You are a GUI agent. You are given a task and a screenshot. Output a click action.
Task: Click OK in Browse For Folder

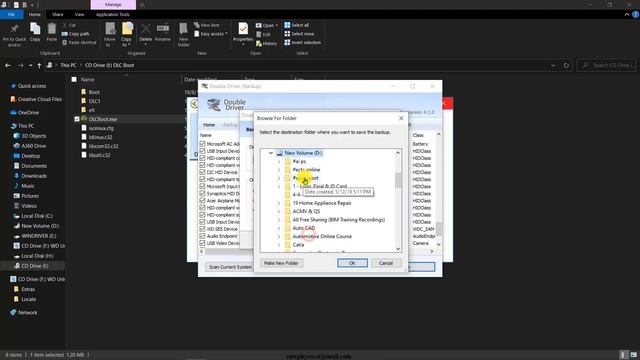(352, 263)
